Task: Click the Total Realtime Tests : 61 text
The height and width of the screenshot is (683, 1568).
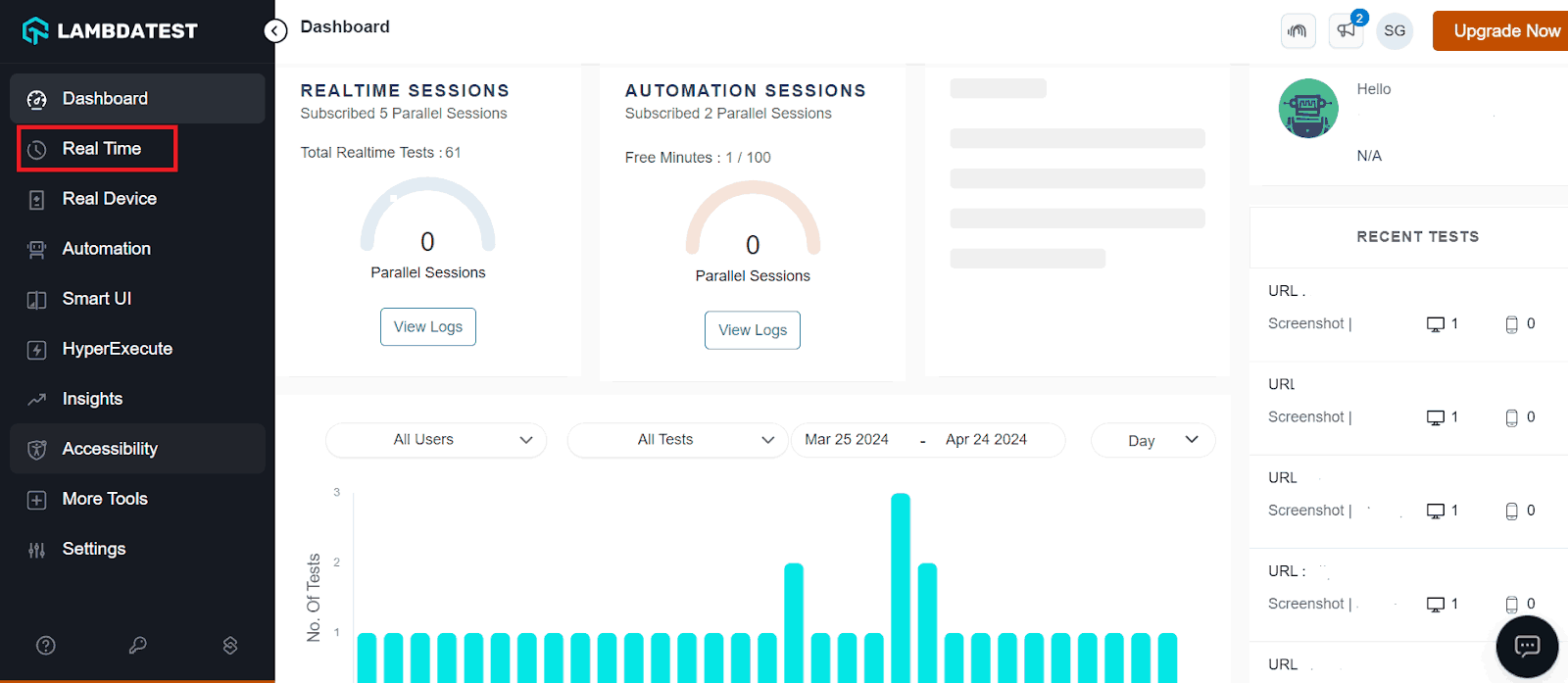Action: coord(380,153)
